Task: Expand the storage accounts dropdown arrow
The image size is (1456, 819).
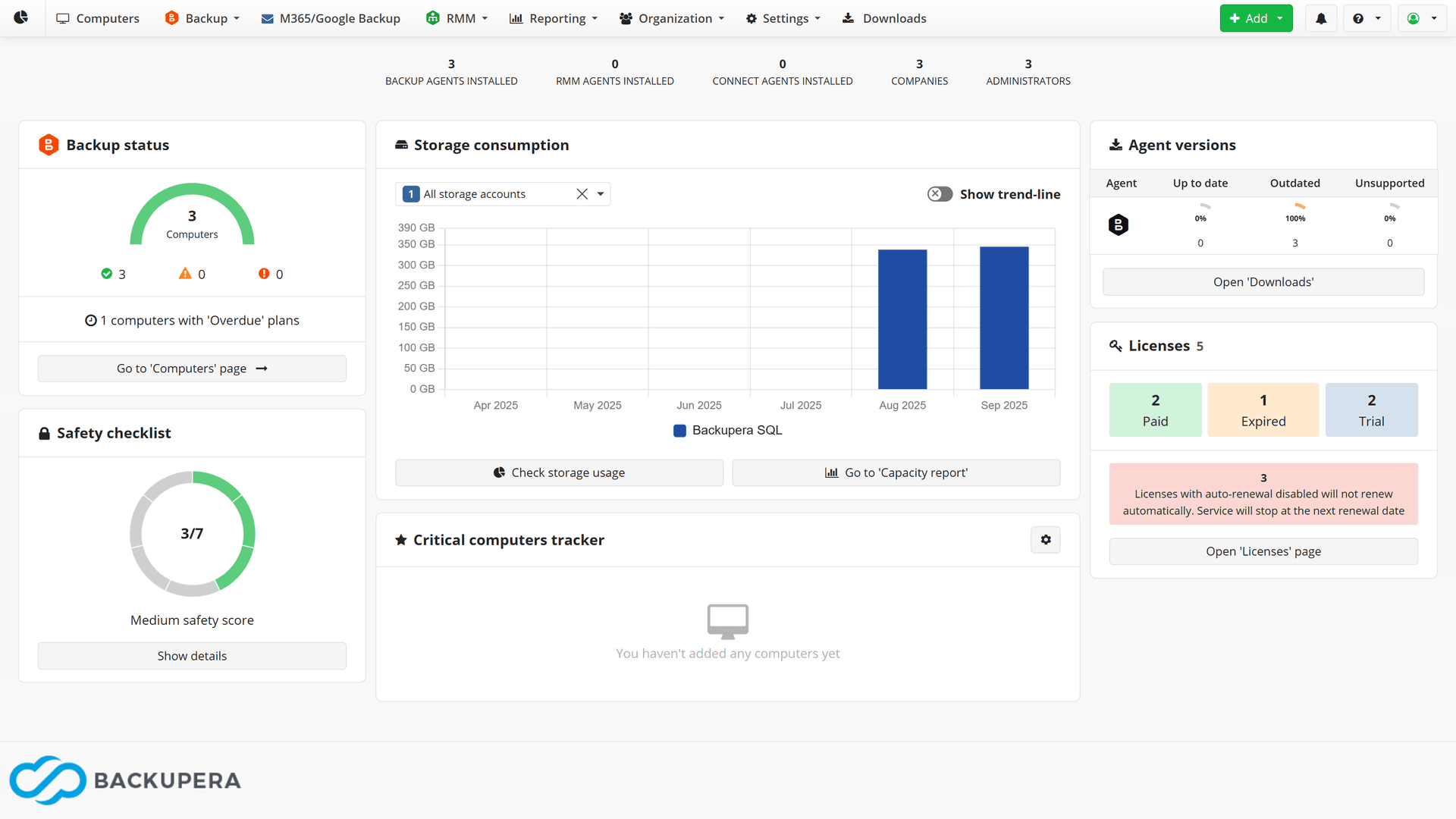Action: pos(601,194)
